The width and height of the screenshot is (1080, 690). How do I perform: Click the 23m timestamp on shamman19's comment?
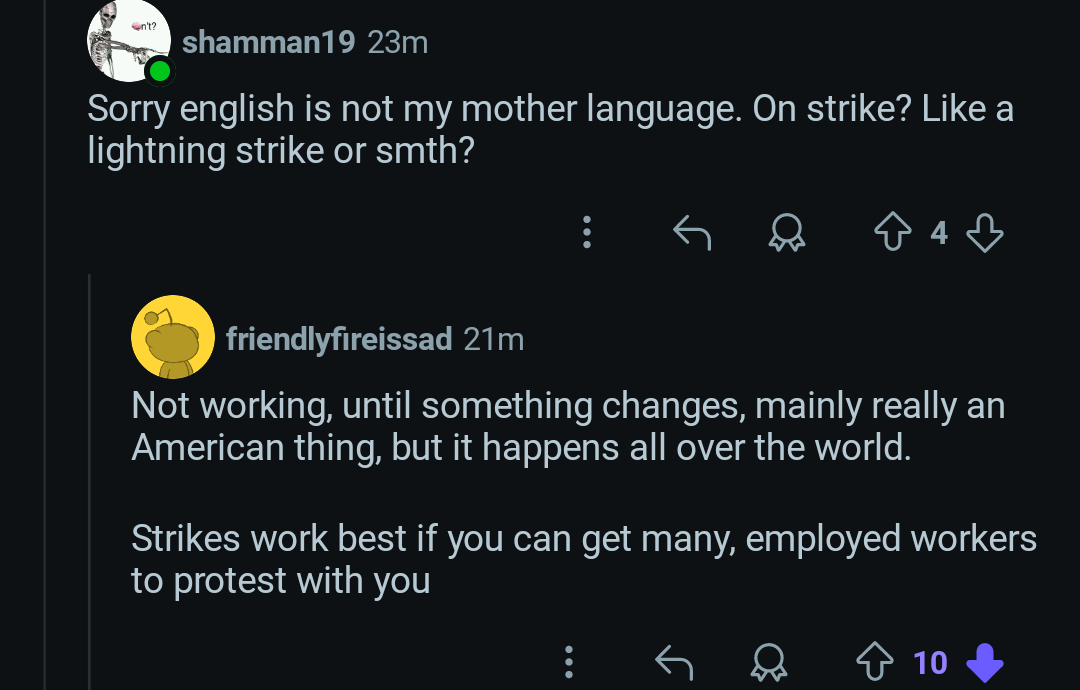pyautogui.click(x=398, y=43)
